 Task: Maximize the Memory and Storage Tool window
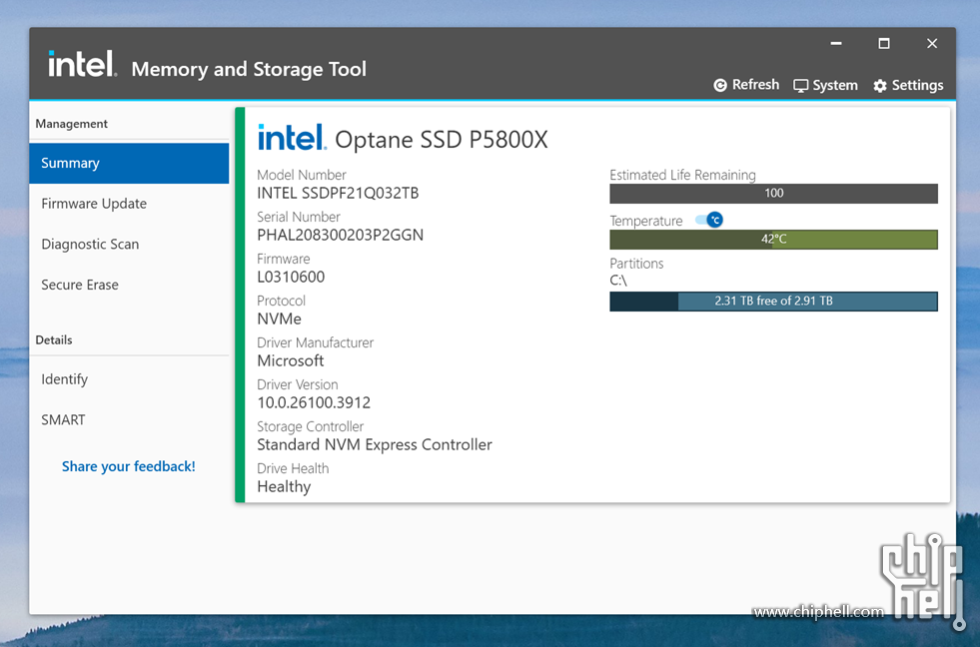pos(884,44)
